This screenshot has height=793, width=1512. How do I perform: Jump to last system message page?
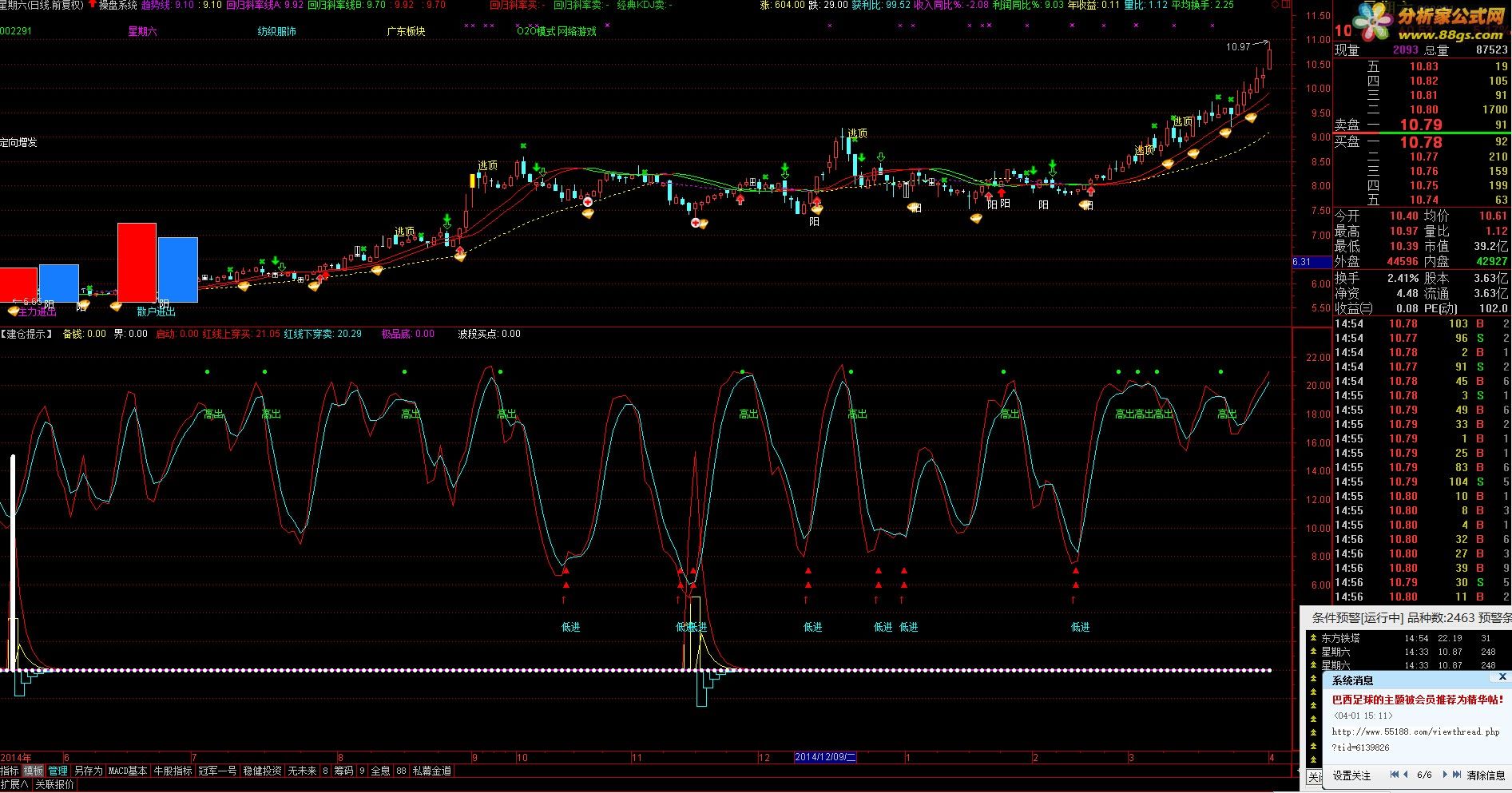(1457, 775)
